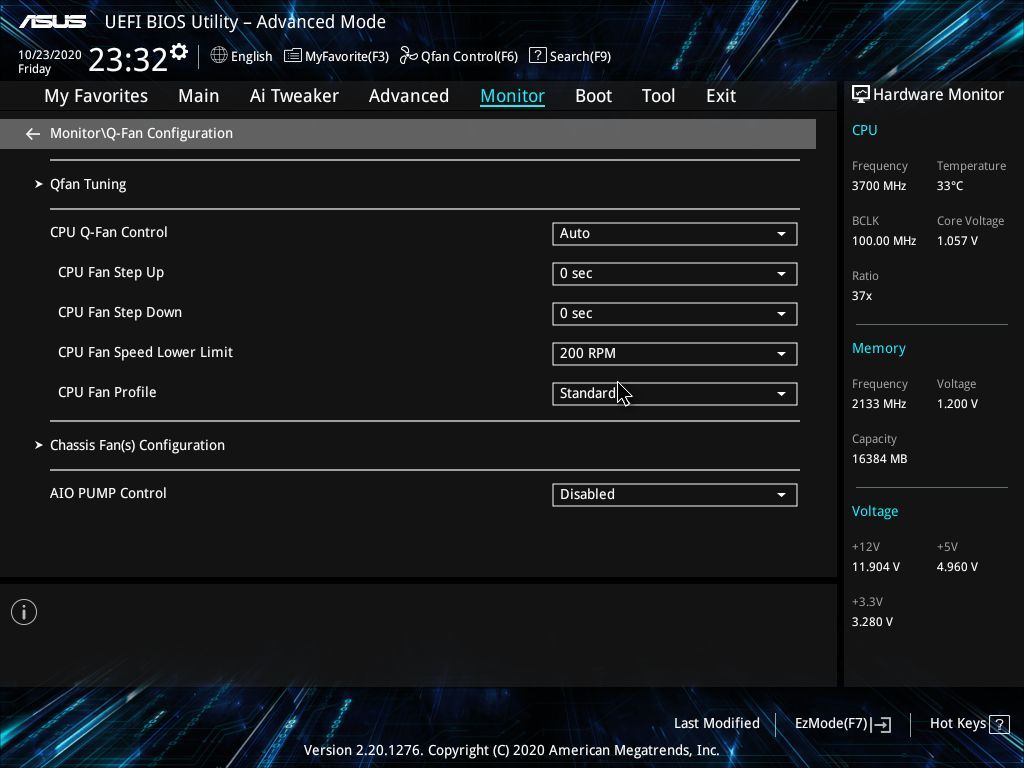The height and width of the screenshot is (768, 1024).
Task: Switch to EzMode(F7)
Action: pyautogui.click(x=831, y=724)
